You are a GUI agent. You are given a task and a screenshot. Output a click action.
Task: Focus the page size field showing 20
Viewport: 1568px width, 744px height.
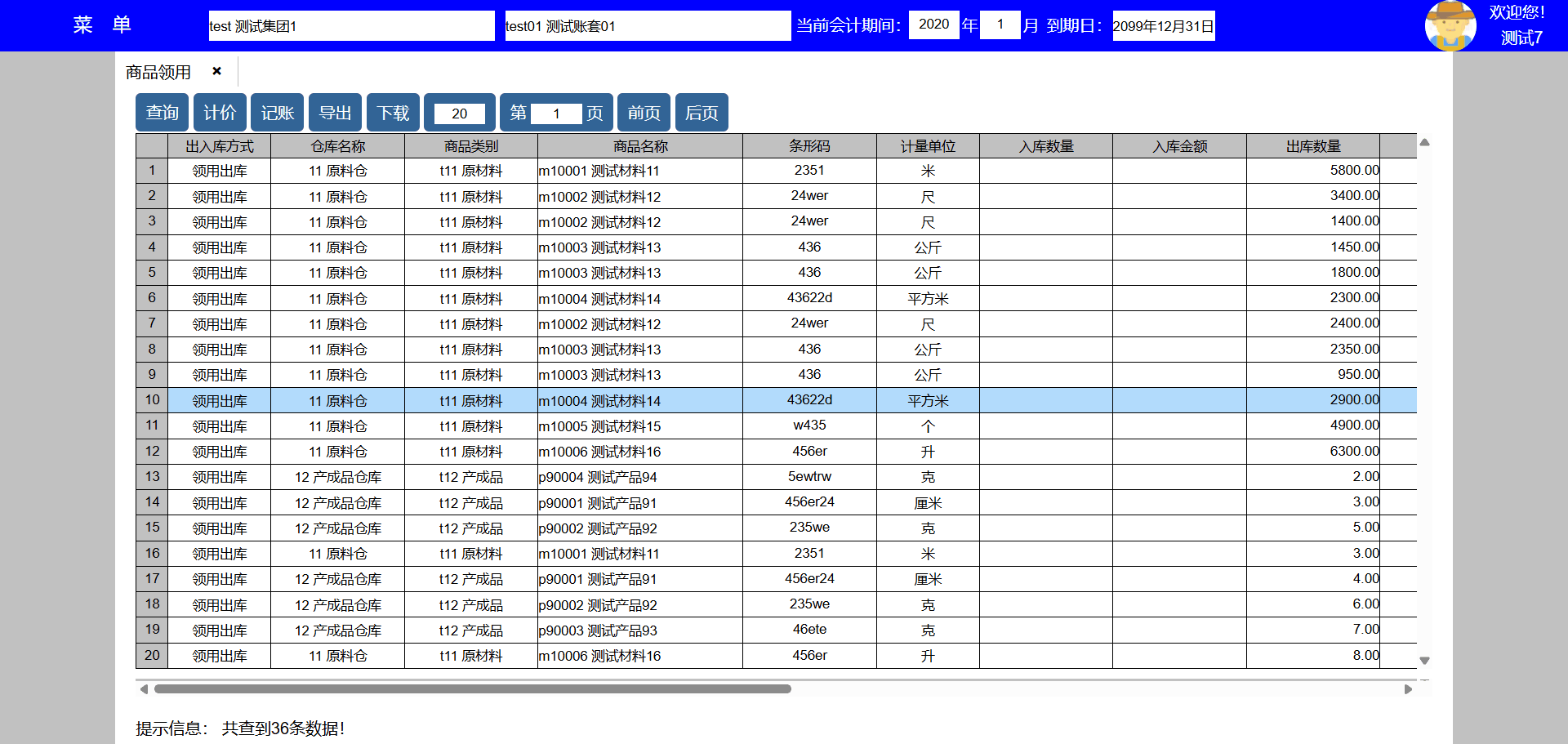pos(459,114)
